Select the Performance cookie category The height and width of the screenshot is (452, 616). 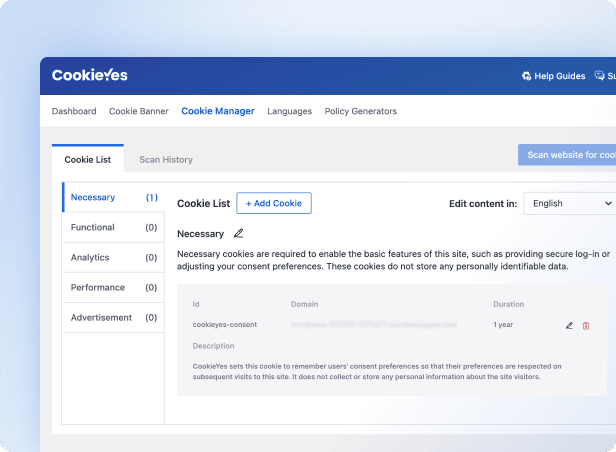pyautogui.click(x=114, y=287)
